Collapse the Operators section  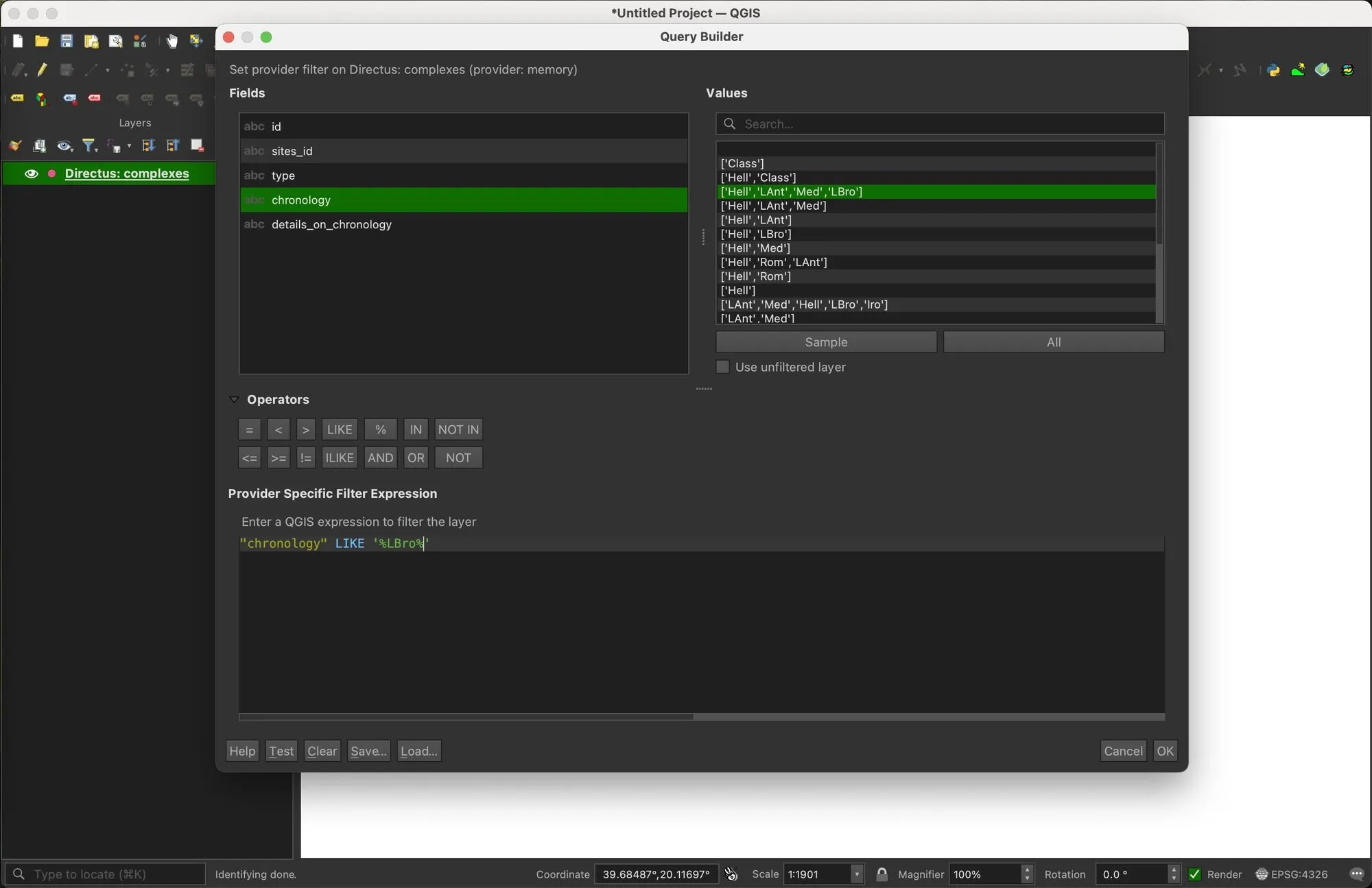pyautogui.click(x=235, y=400)
